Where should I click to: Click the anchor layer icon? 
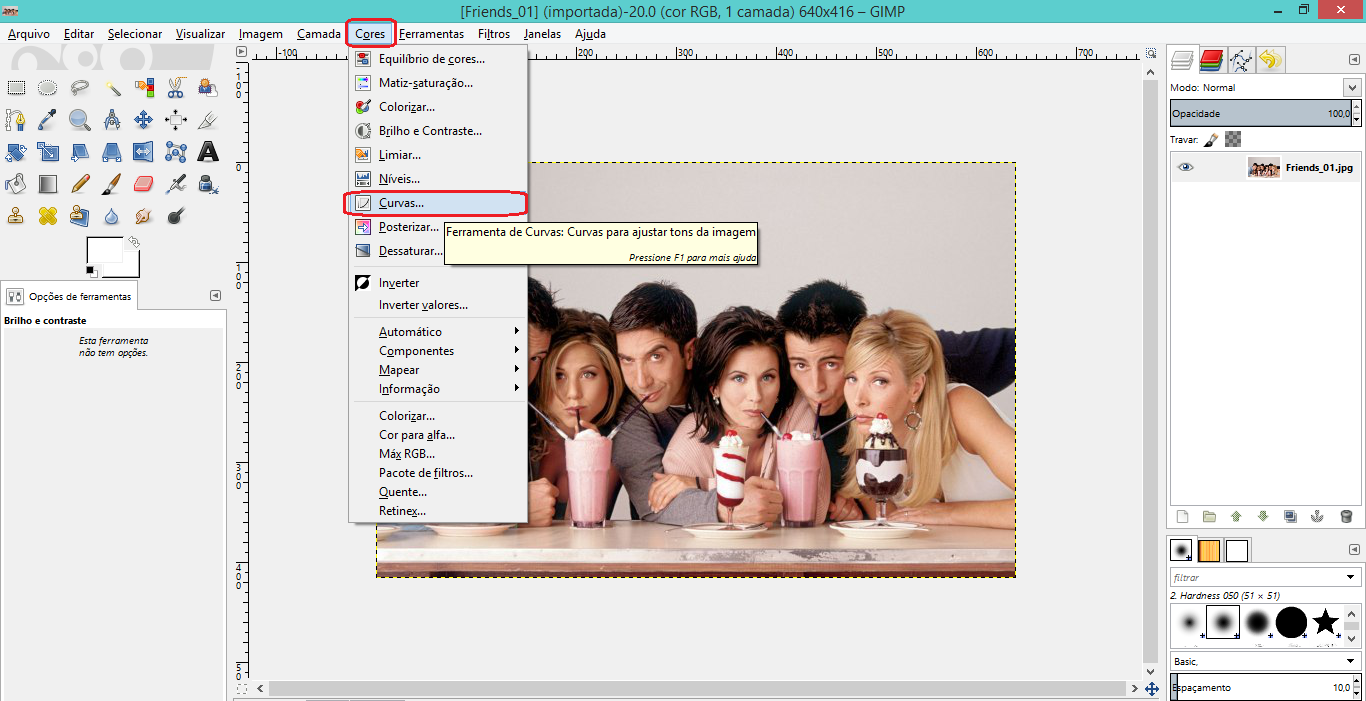click(x=1317, y=516)
